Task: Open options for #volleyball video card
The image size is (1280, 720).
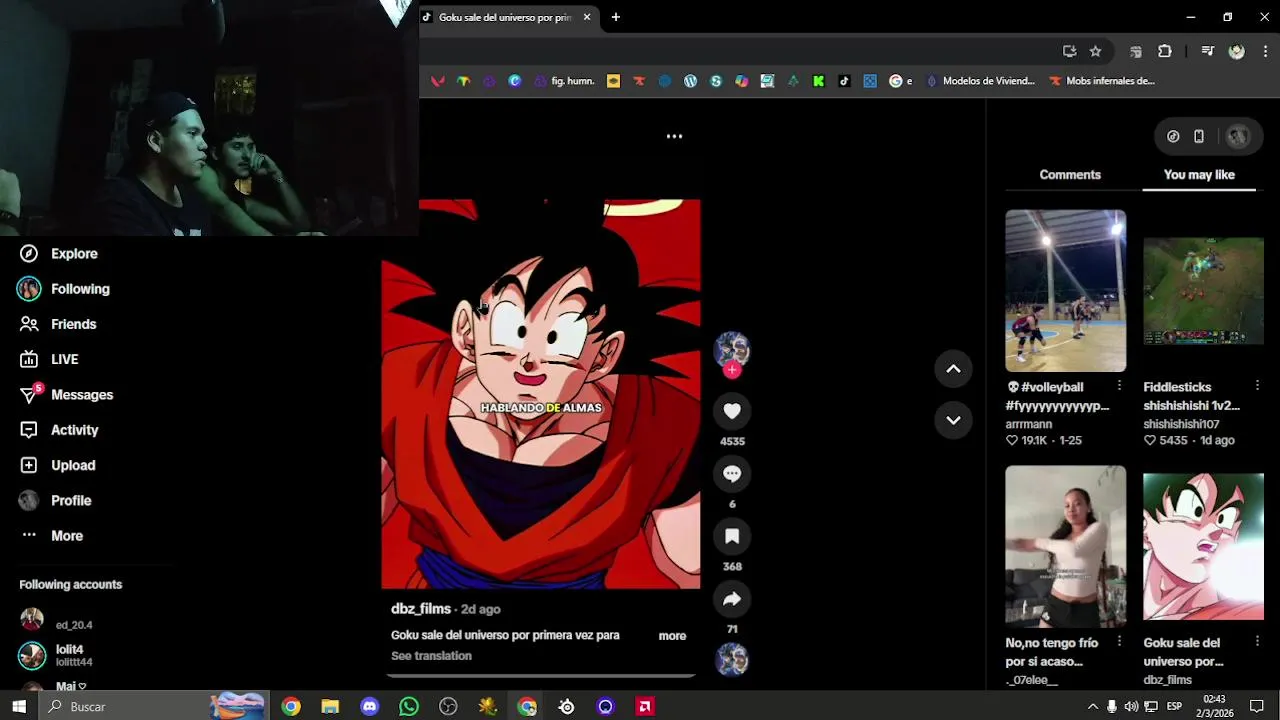Action: click(1119, 386)
